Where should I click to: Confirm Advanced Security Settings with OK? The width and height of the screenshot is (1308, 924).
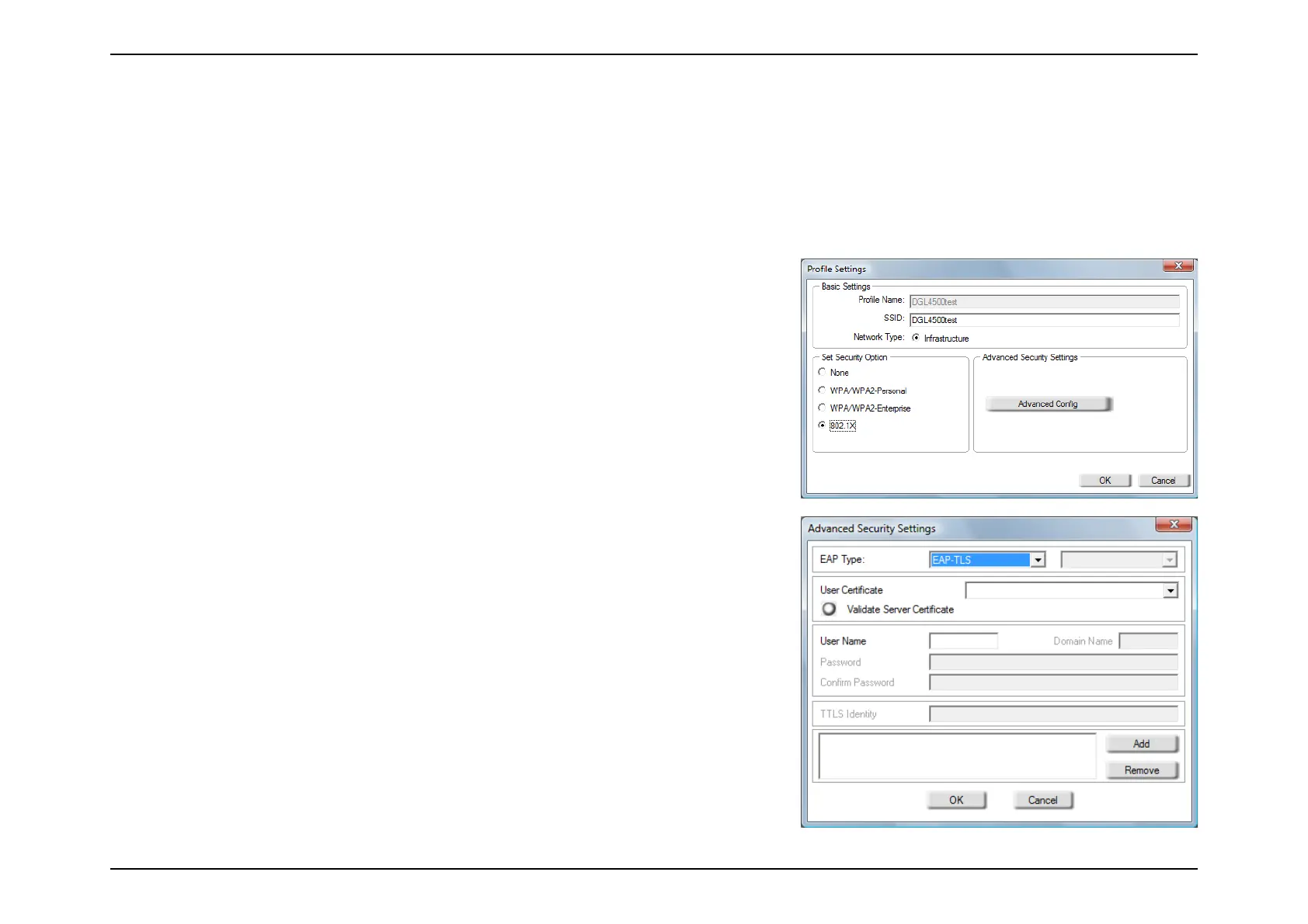point(956,801)
